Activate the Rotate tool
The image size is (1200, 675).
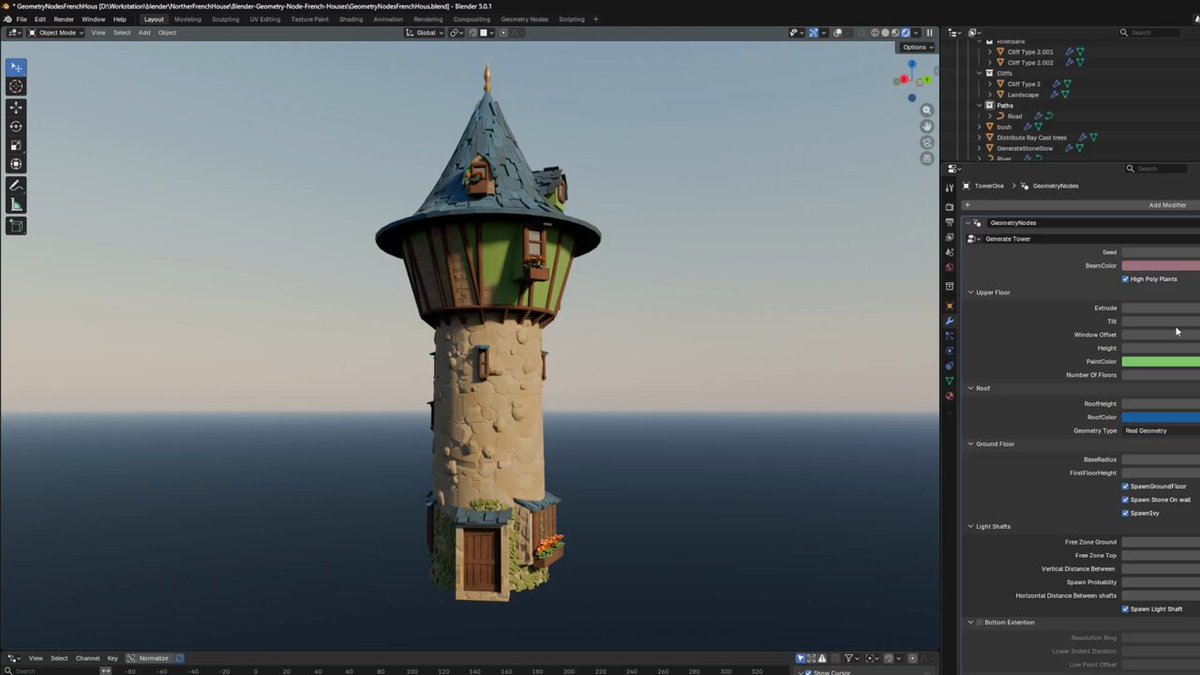[x=16, y=126]
